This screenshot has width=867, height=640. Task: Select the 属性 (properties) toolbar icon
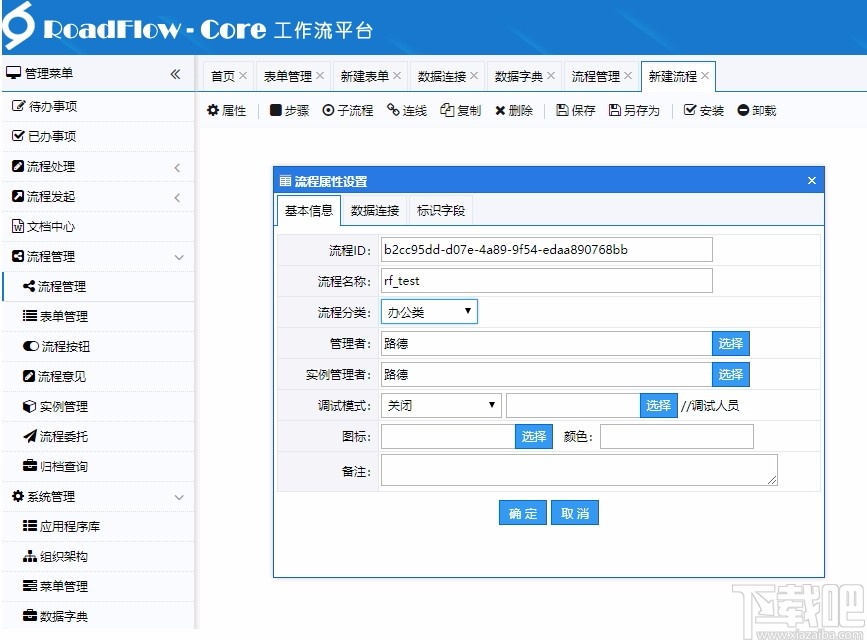tap(227, 110)
